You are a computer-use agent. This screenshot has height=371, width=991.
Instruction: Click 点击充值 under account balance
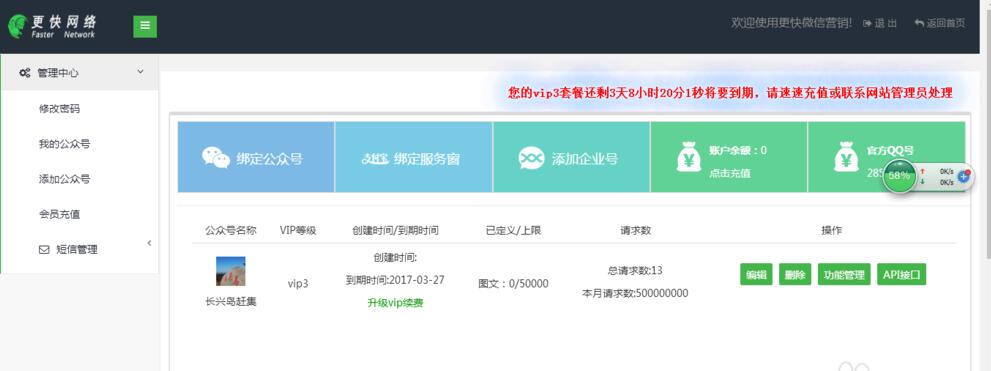point(729,173)
